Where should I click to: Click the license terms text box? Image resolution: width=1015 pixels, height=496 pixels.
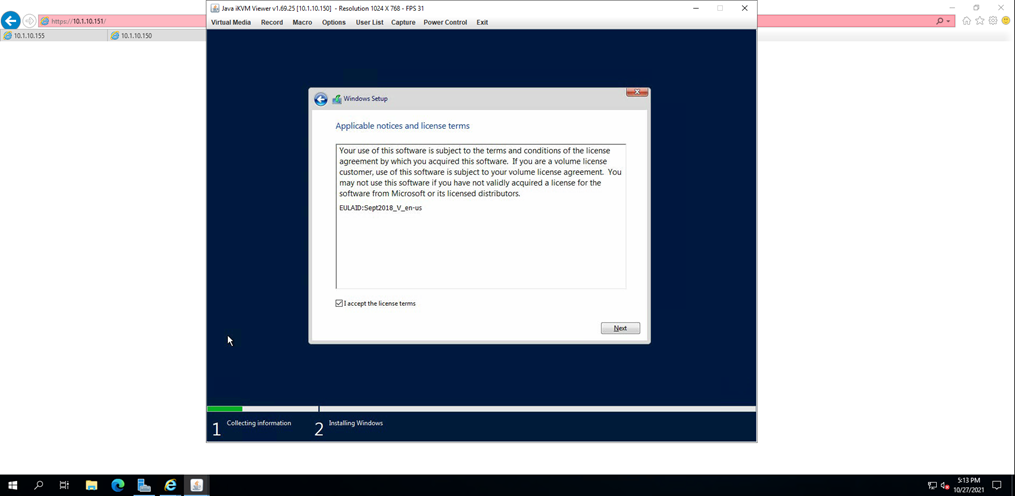(481, 216)
